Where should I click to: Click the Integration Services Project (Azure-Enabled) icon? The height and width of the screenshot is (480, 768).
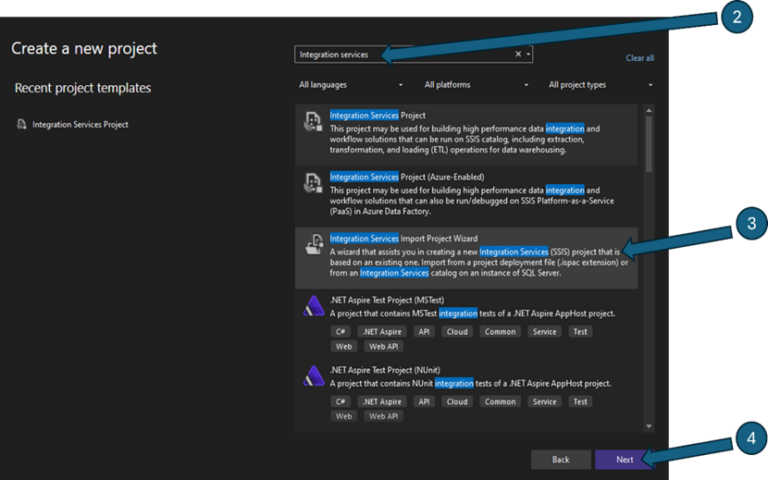312,183
